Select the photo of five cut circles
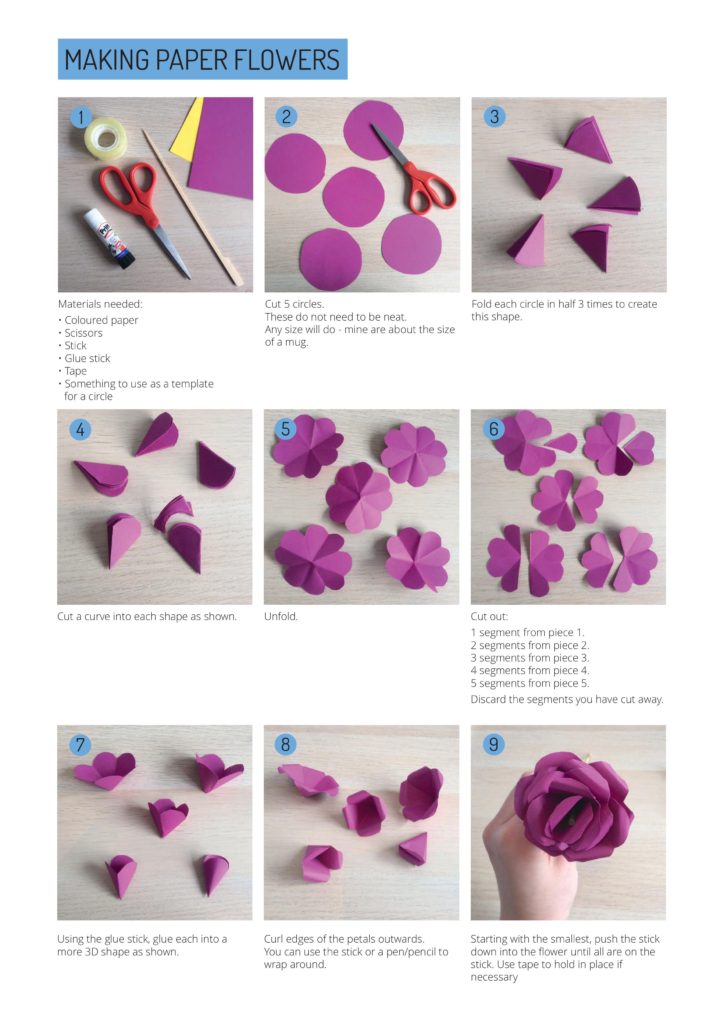The image size is (724, 1024). tap(362, 195)
